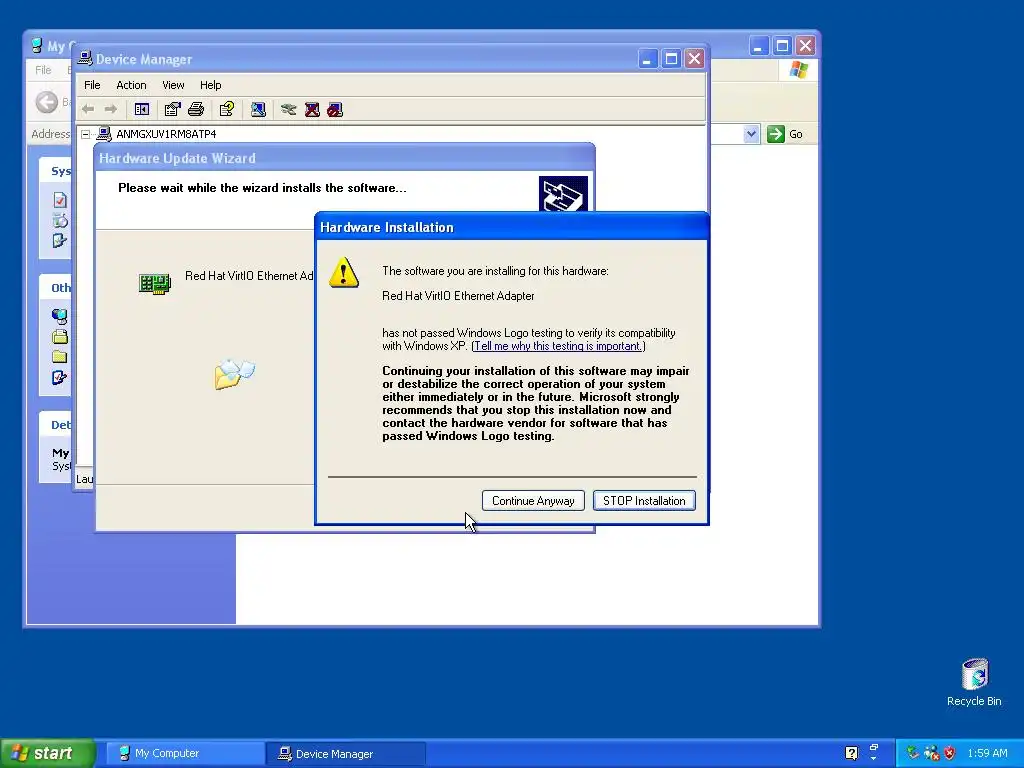1024x768 pixels.
Task: Minimize the My Computer window
Action: point(758,45)
